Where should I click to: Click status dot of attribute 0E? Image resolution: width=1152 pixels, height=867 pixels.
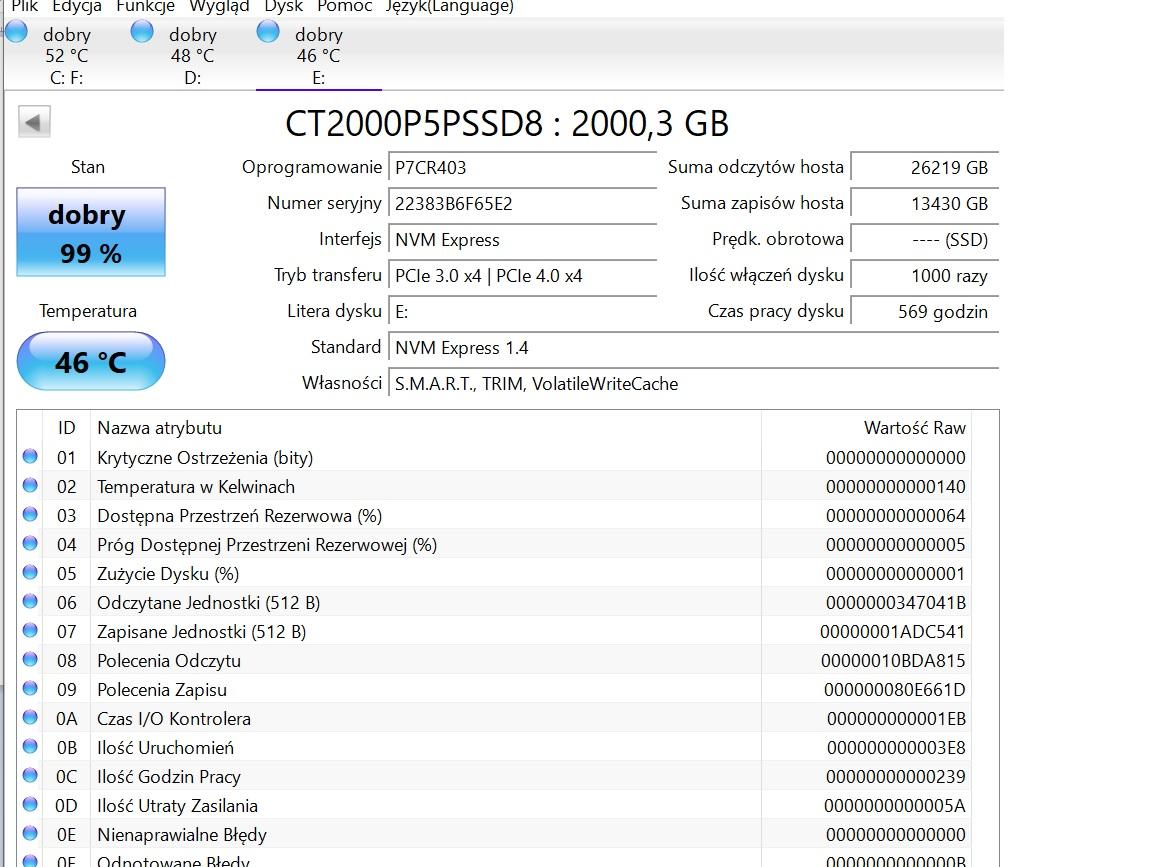[x=30, y=833]
